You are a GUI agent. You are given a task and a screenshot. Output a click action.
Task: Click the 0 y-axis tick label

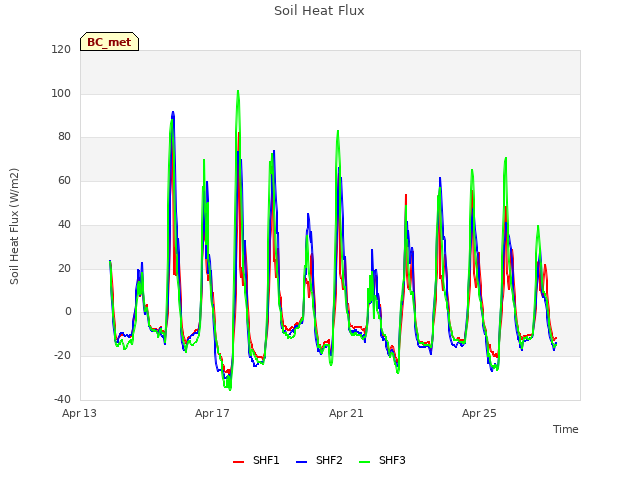pyautogui.click(x=68, y=312)
